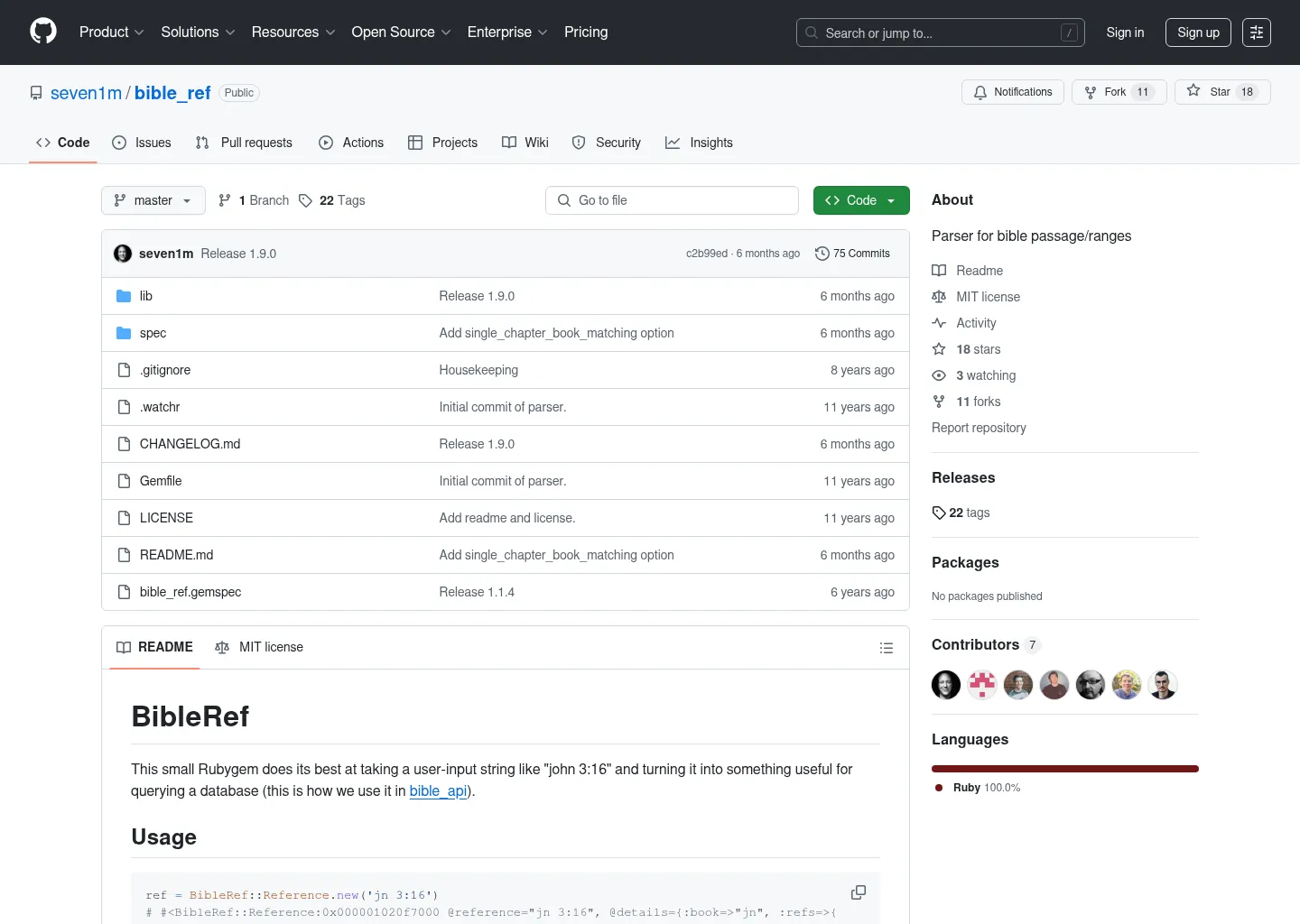Expand the Solutions menu
Image resolution: width=1300 pixels, height=924 pixels.
coord(198,32)
